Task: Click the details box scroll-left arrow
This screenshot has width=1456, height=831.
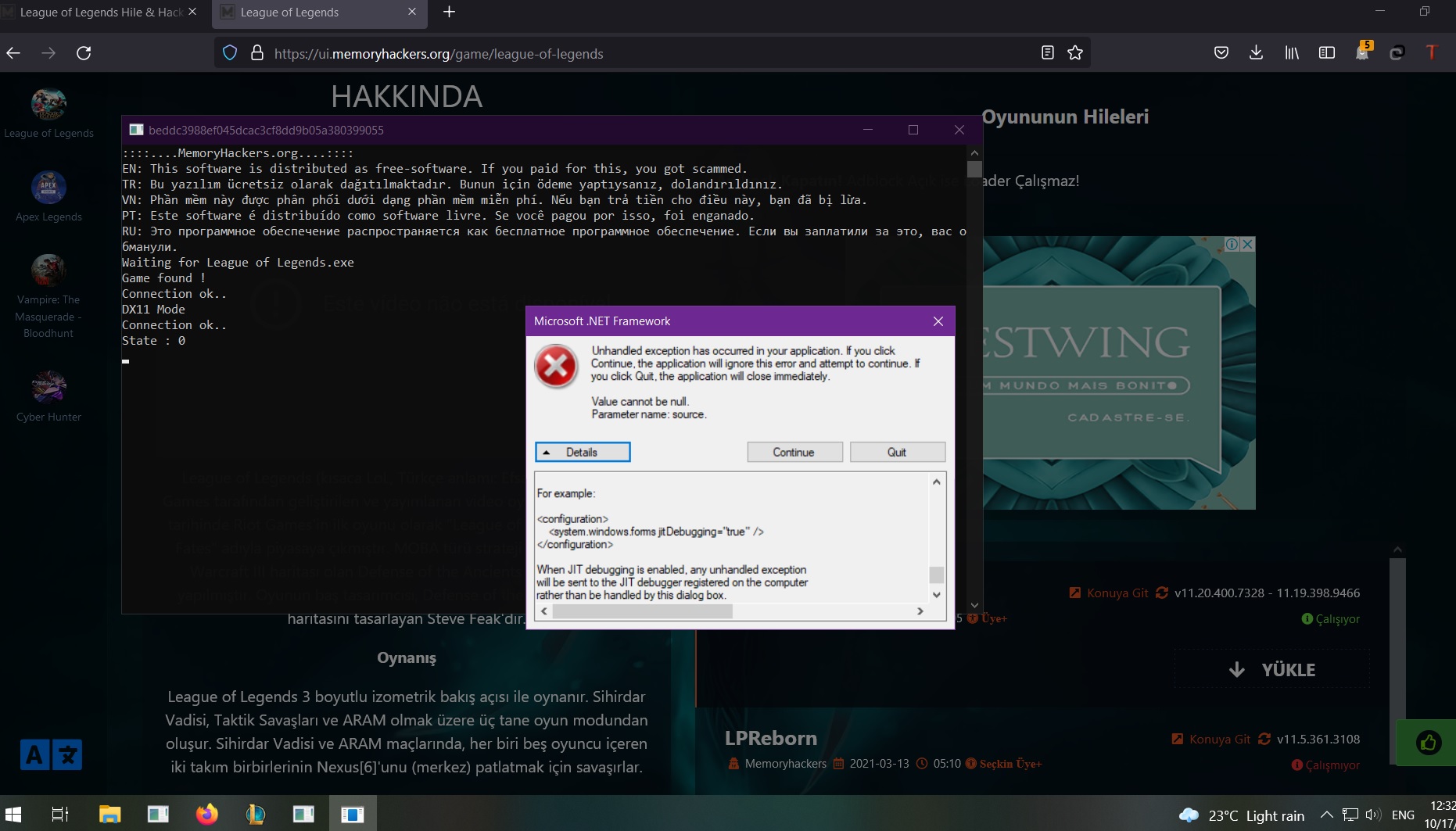Action: pyautogui.click(x=544, y=611)
